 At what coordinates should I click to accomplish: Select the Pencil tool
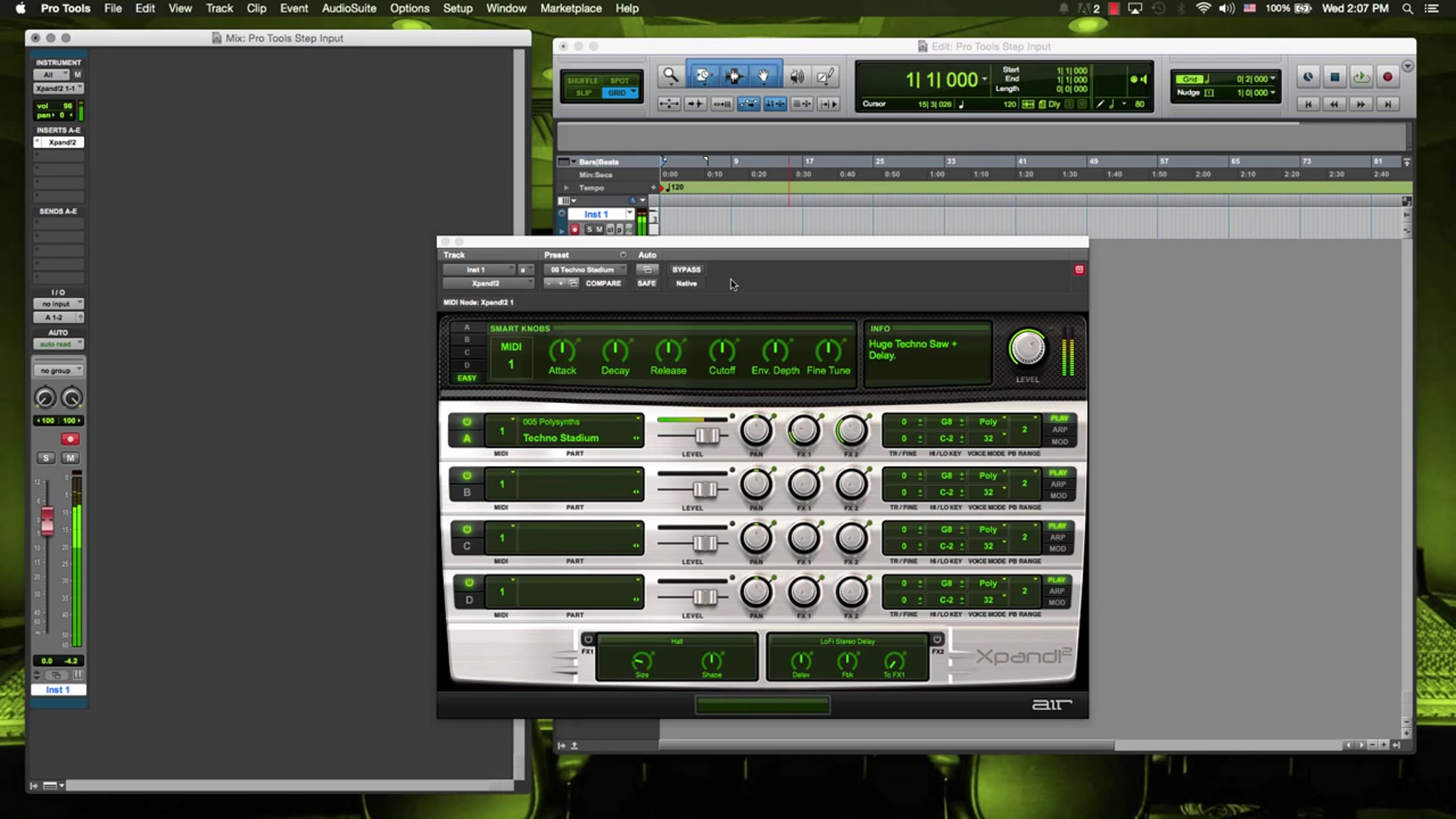point(825,76)
